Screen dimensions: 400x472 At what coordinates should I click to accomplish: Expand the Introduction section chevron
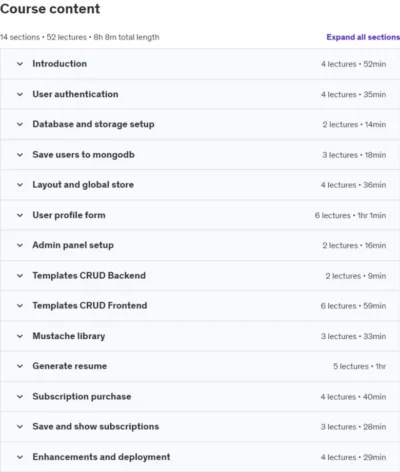(20, 64)
